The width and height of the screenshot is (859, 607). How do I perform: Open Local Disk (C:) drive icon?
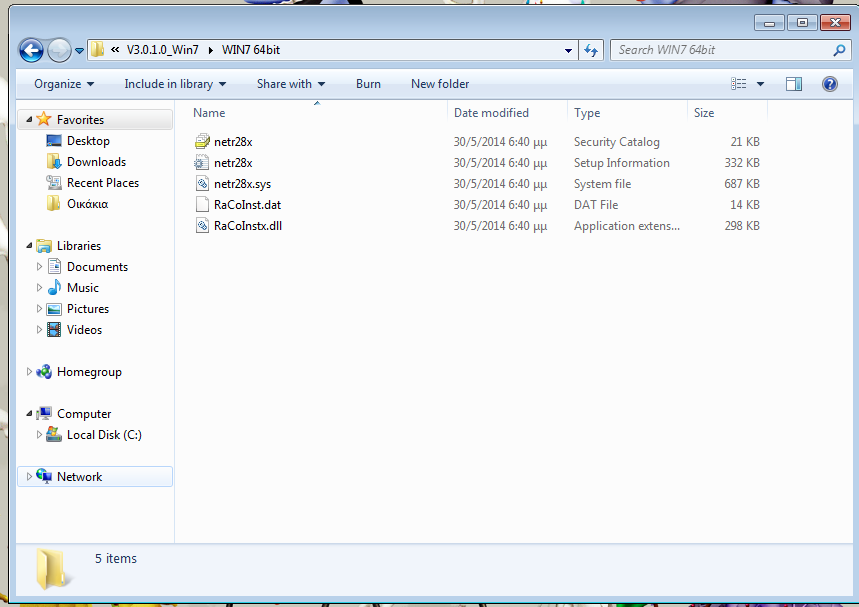[x=54, y=434]
